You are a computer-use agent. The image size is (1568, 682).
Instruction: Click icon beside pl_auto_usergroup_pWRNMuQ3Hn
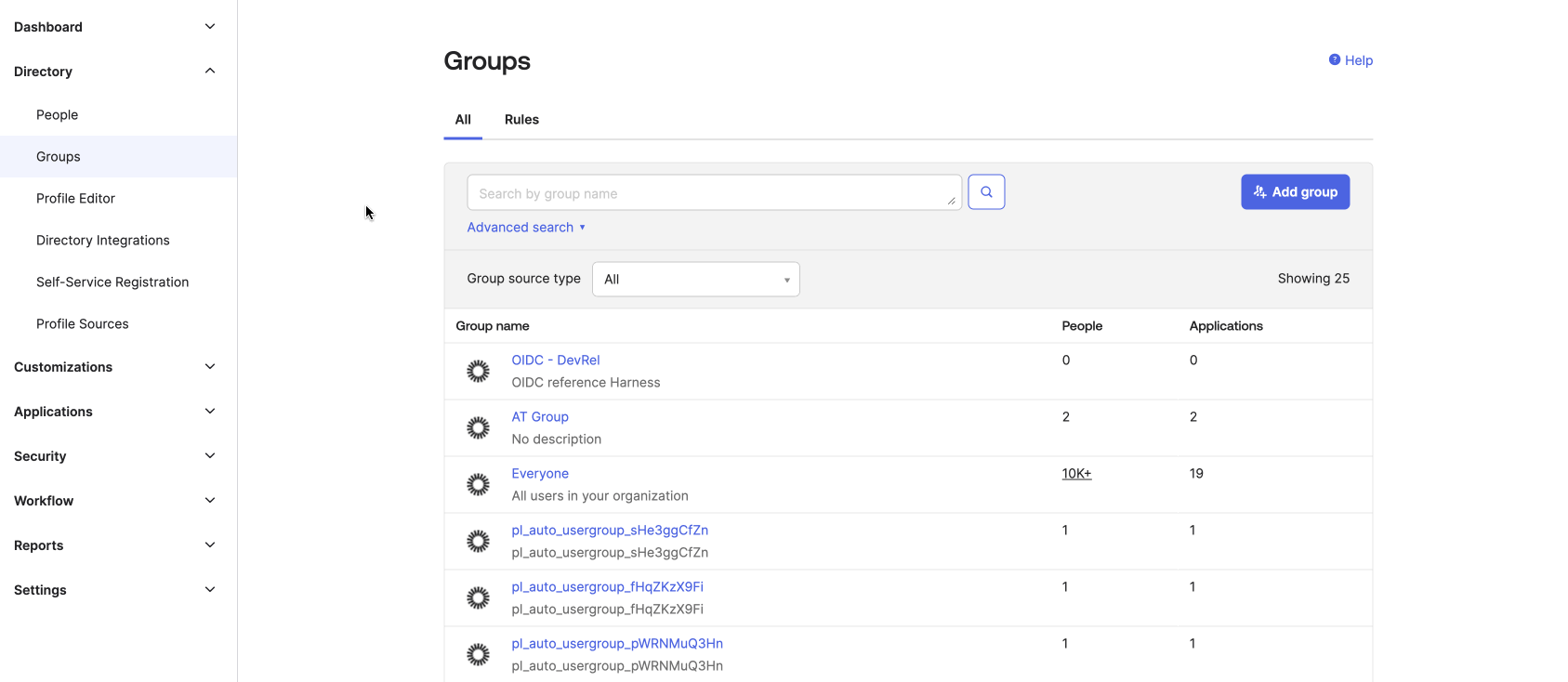tap(478, 655)
